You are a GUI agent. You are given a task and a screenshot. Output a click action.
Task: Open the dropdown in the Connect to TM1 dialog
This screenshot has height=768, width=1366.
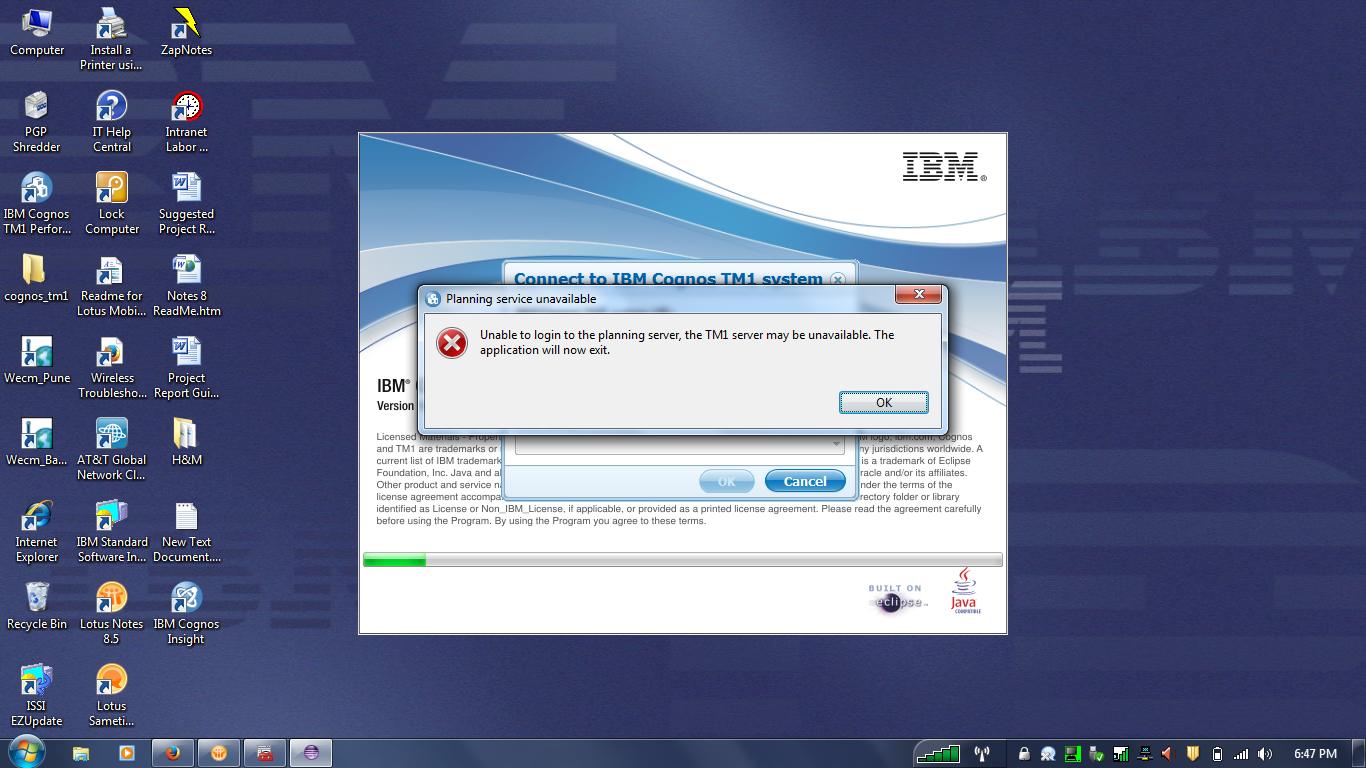point(836,444)
